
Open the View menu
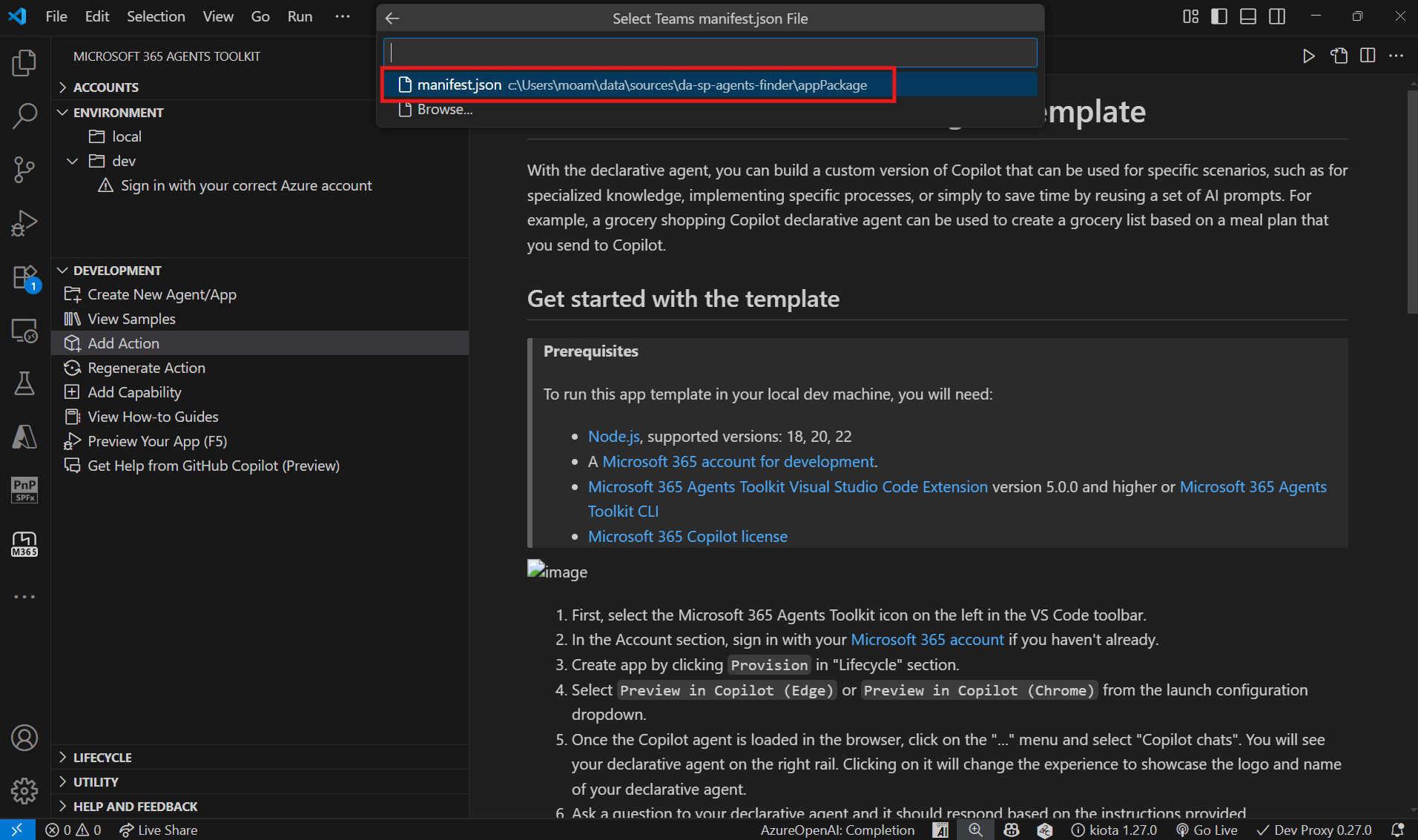point(218,16)
